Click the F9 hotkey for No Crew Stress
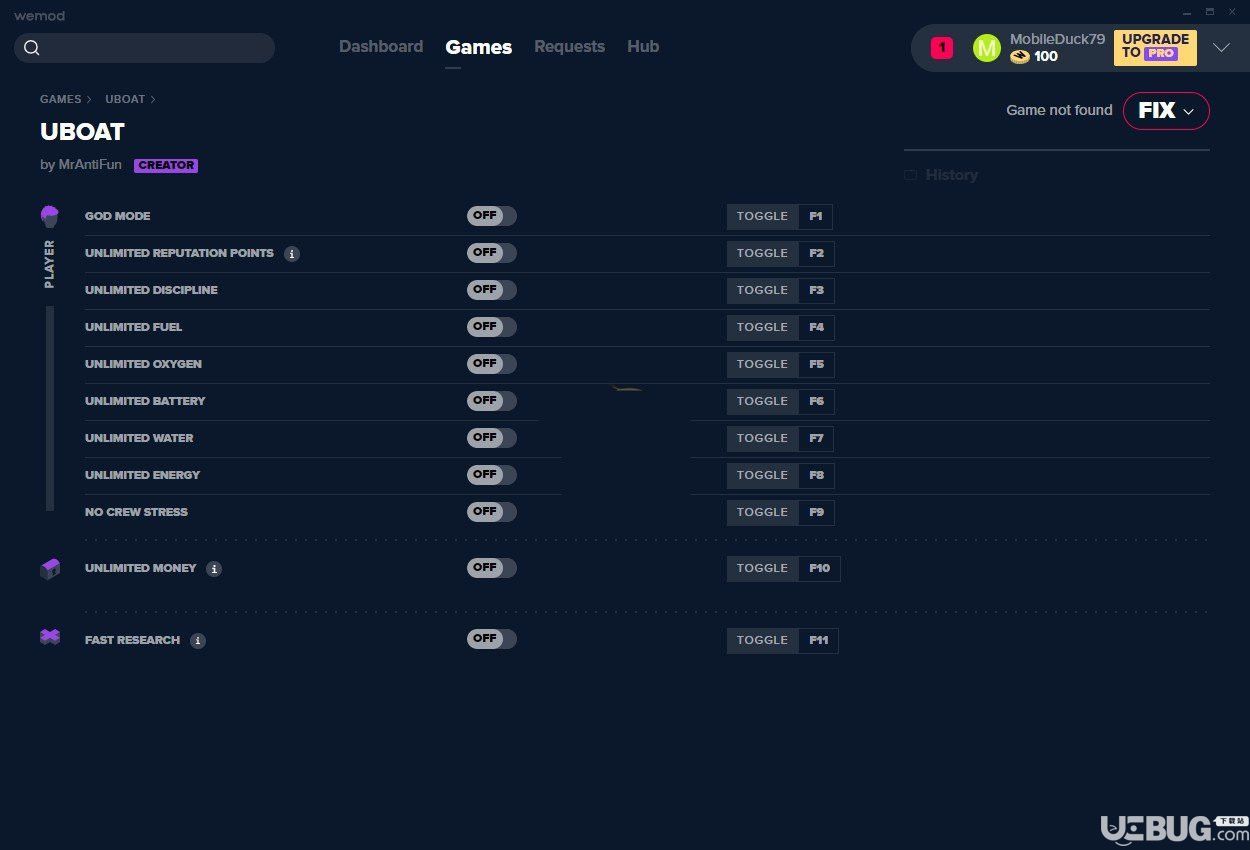The width and height of the screenshot is (1250, 850). tap(817, 513)
